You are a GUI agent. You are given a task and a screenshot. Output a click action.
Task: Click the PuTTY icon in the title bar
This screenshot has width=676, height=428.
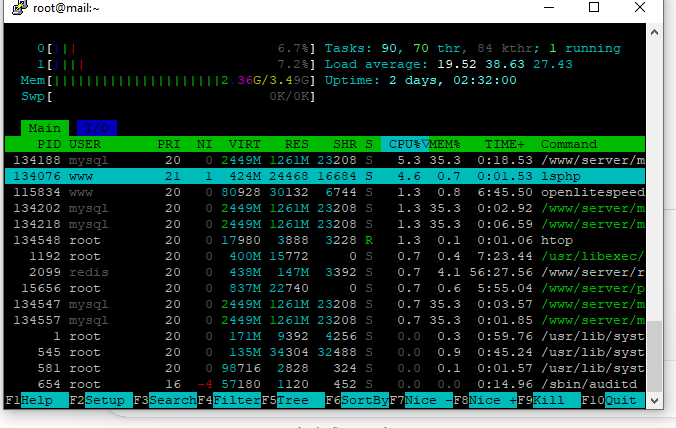coord(19,7)
